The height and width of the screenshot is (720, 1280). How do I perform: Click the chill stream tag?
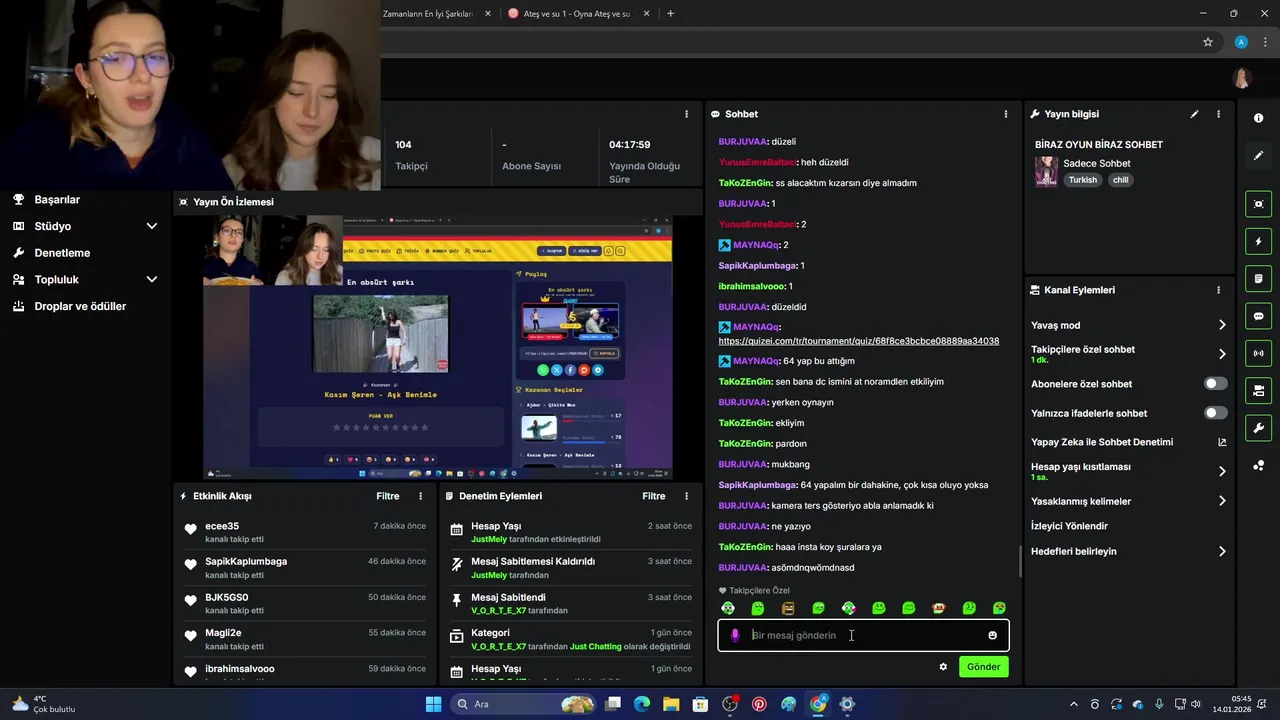click(1119, 180)
